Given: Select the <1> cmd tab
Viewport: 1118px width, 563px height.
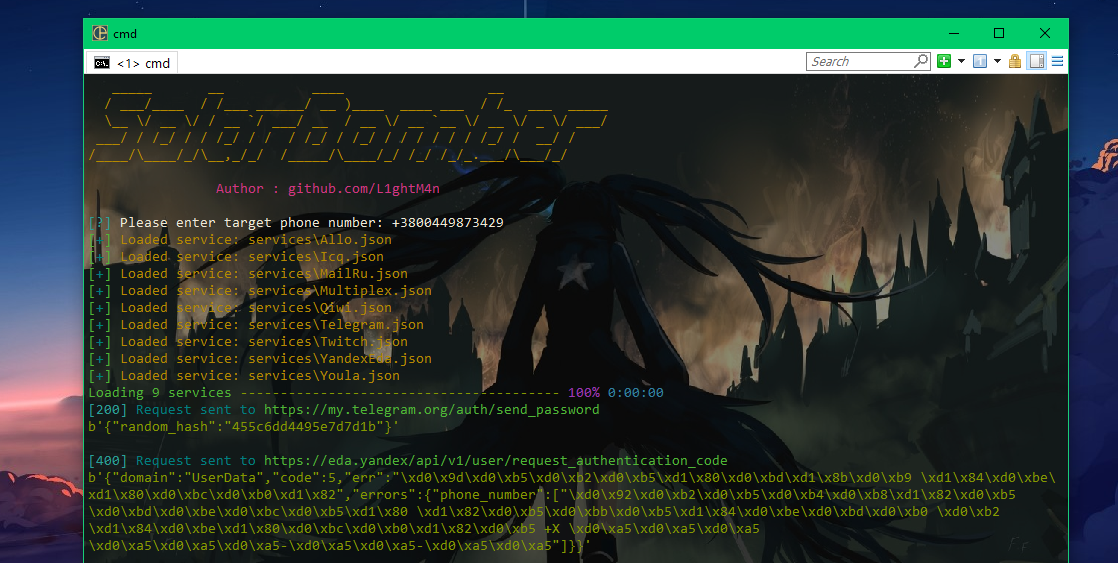Looking at the screenshot, I should pos(132,63).
